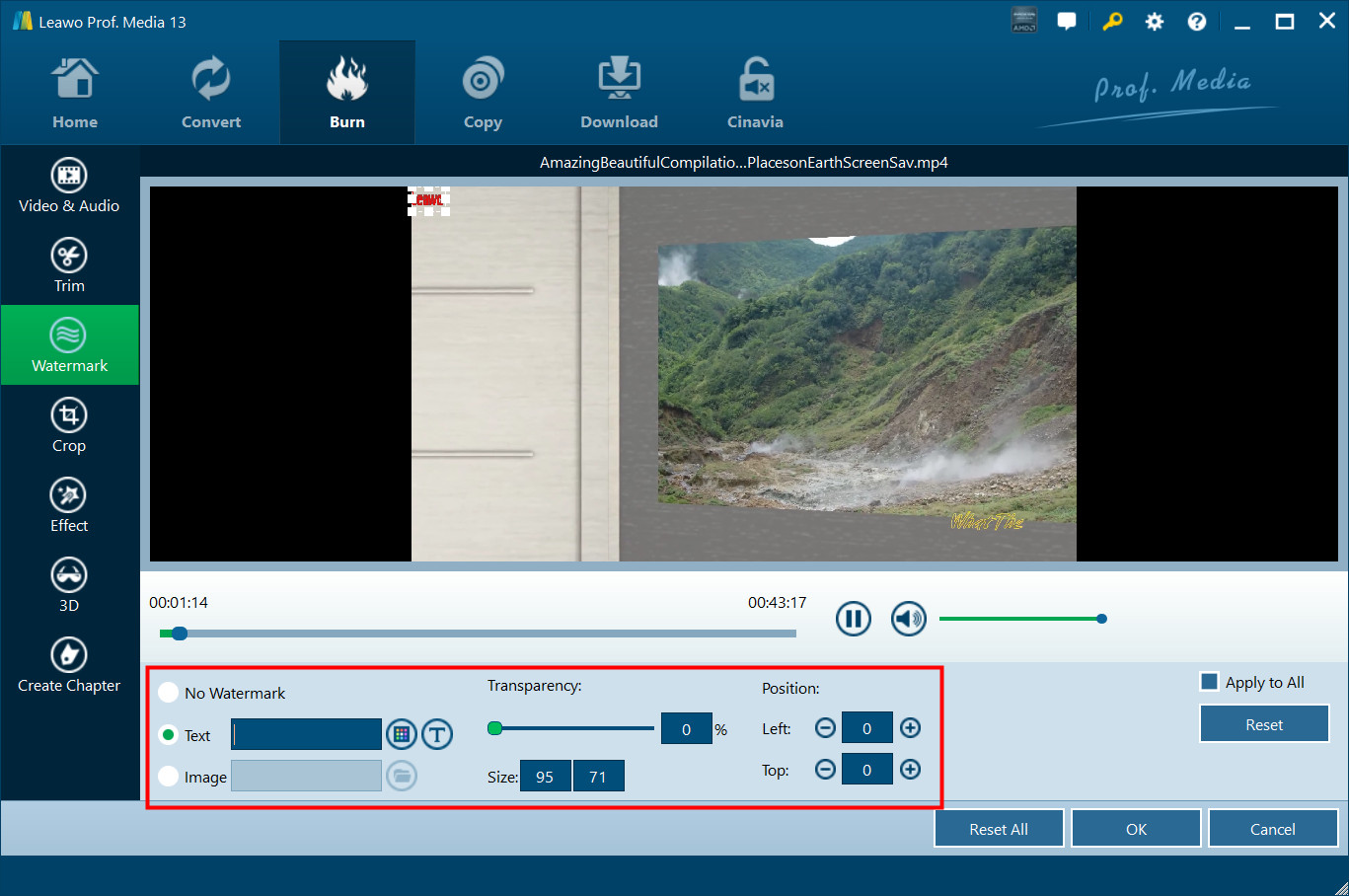Image resolution: width=1349 pixels, height=896 pixels.
Task: Switch to the Download tab
Action: pyautogui.click(x=619, y=94)
